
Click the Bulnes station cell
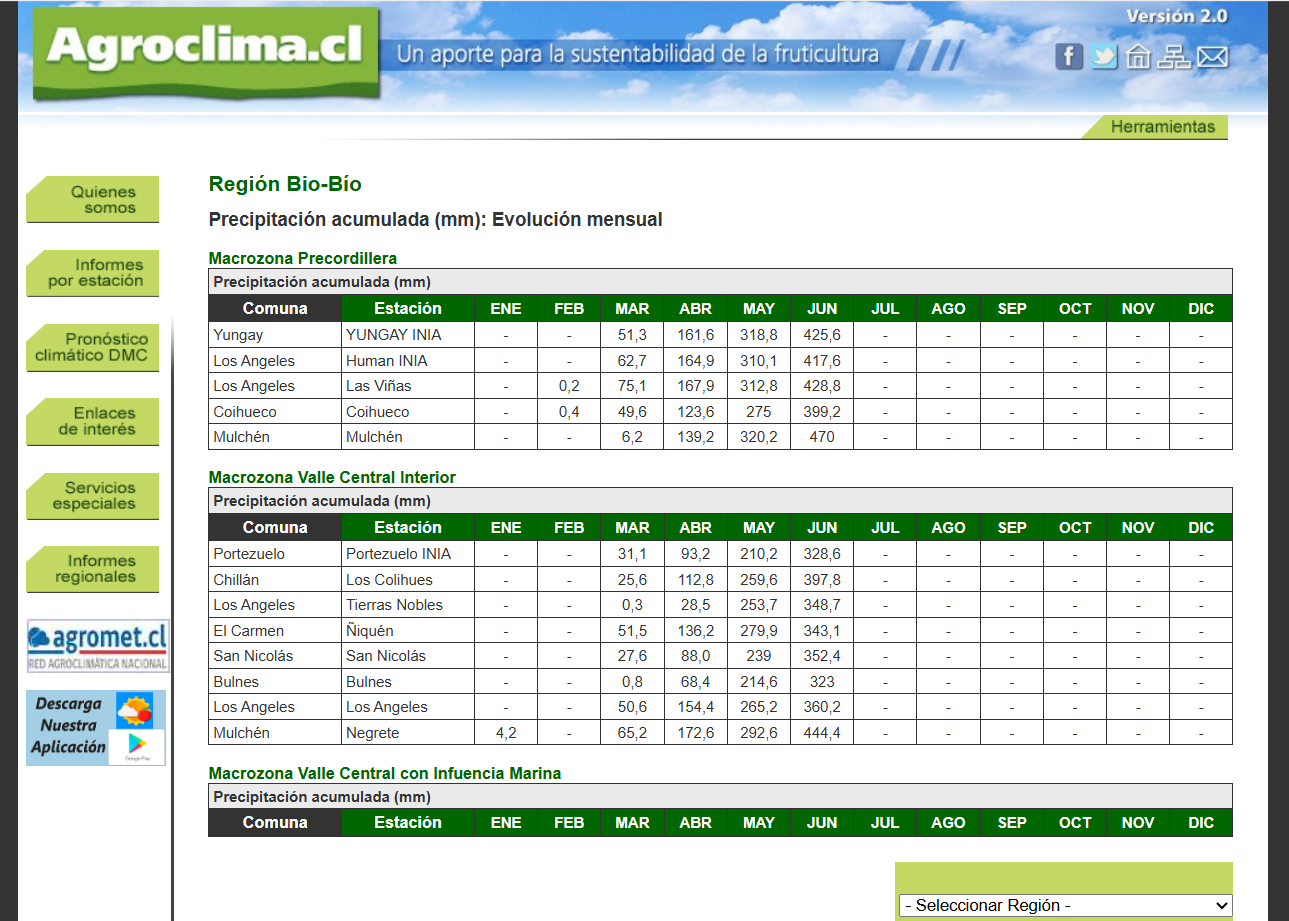pyautogui.click(x=408, y=682)
